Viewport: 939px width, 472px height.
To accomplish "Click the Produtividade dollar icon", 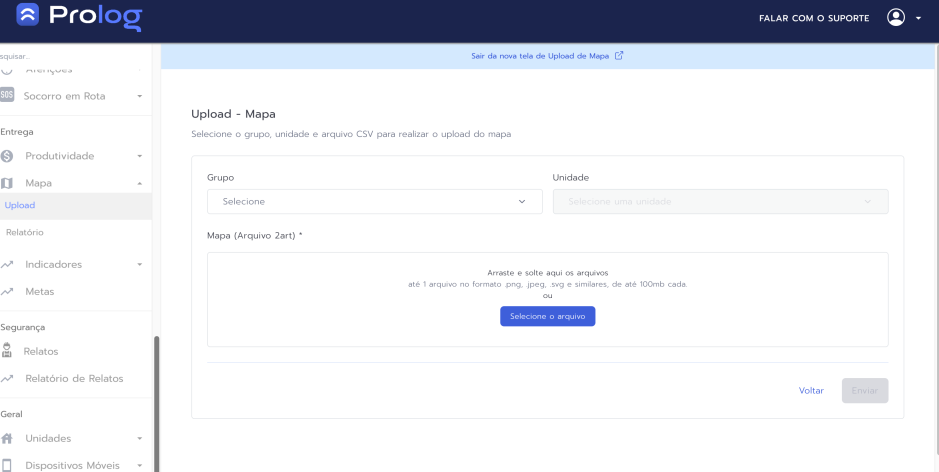I will [8, 156].
